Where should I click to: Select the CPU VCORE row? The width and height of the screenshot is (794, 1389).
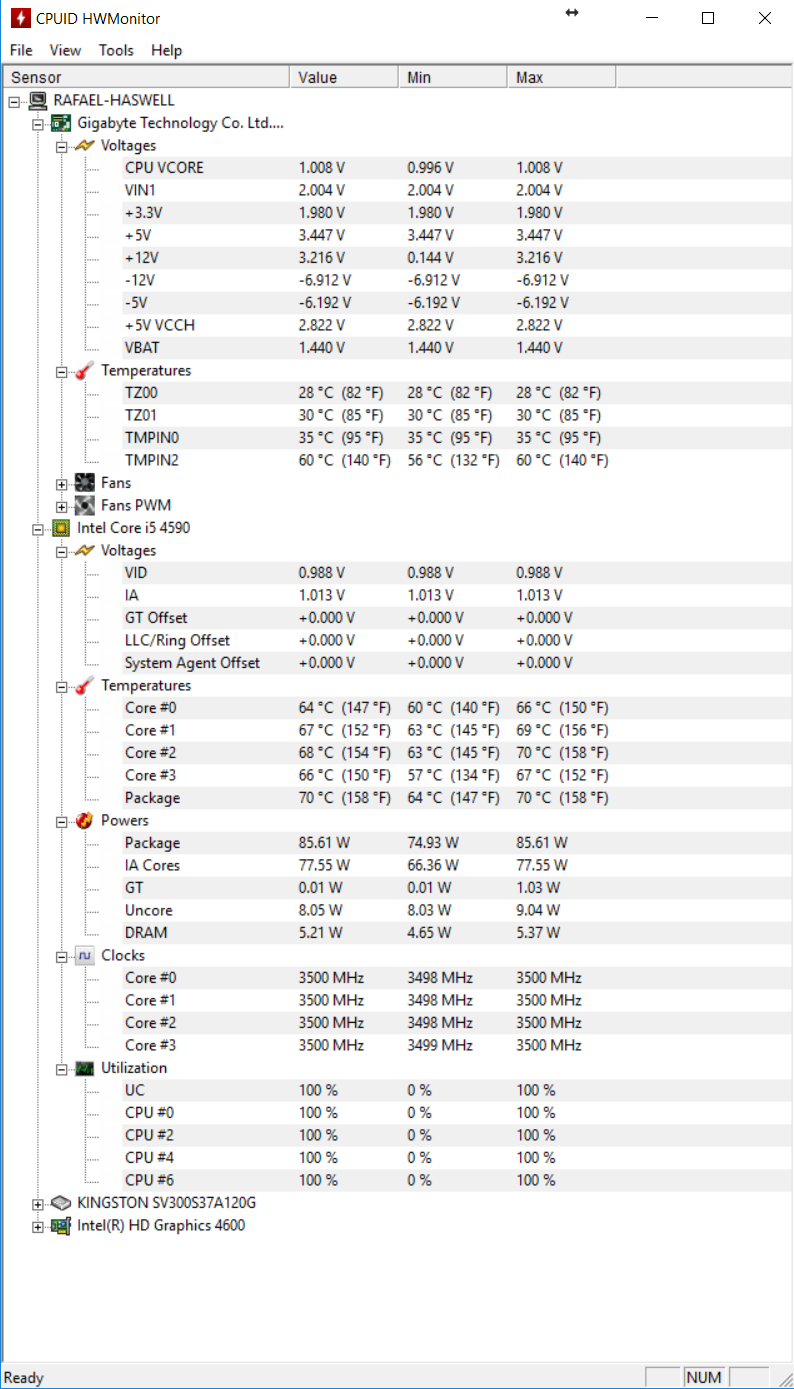point(399,168)
